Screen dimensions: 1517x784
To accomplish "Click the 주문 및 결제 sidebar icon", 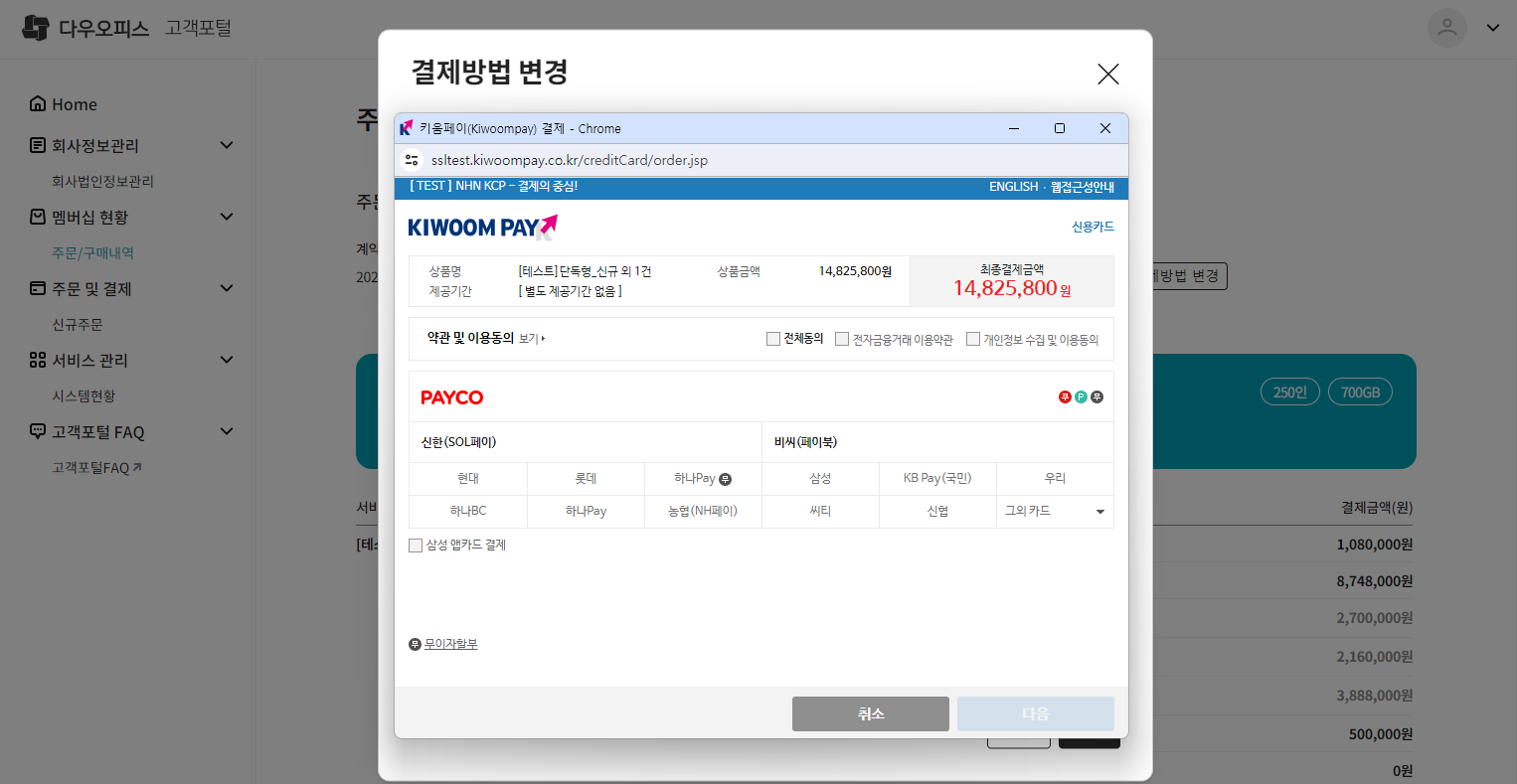I will [x=38, y=289].
